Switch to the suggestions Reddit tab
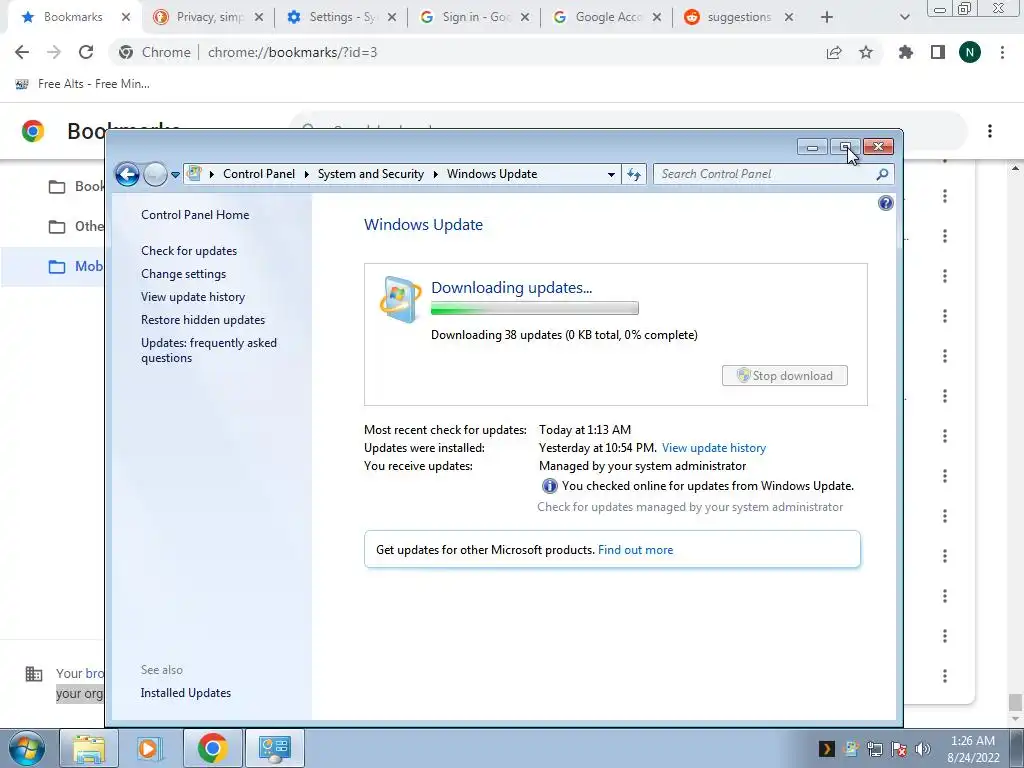 pyautogui.click(x=739, y=17)
